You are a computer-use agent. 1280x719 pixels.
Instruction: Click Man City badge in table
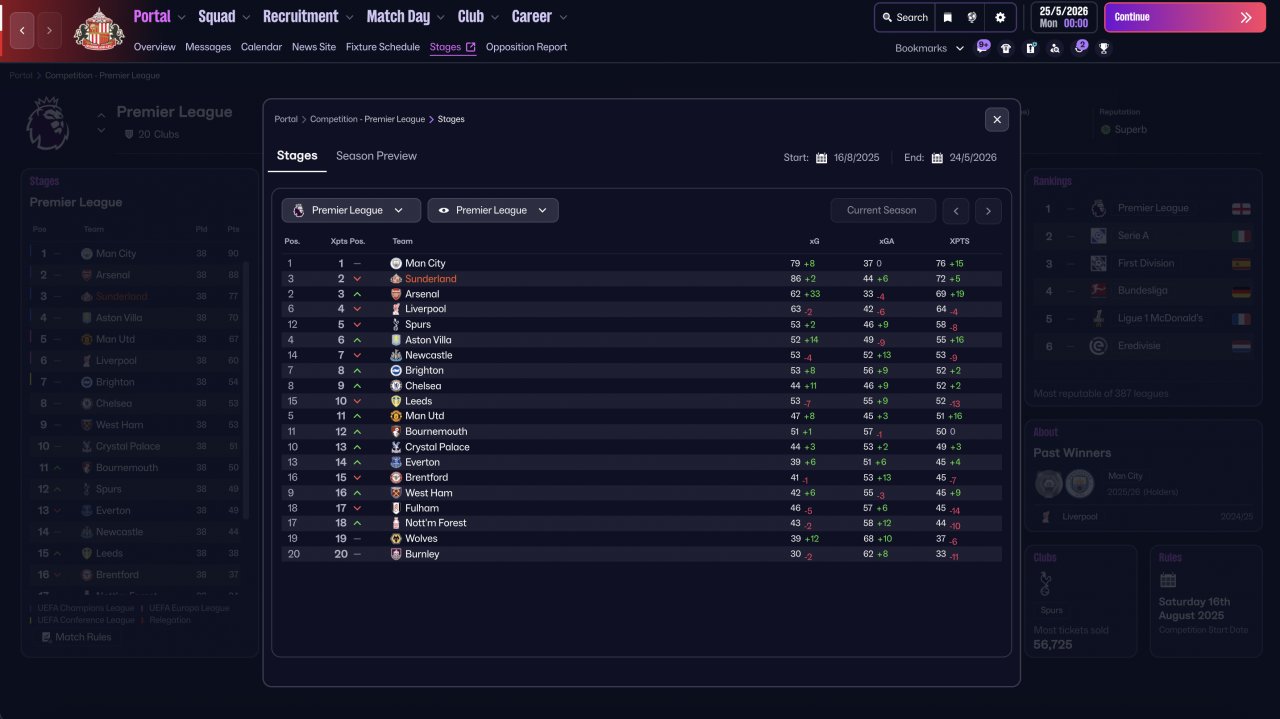point(396,264)
